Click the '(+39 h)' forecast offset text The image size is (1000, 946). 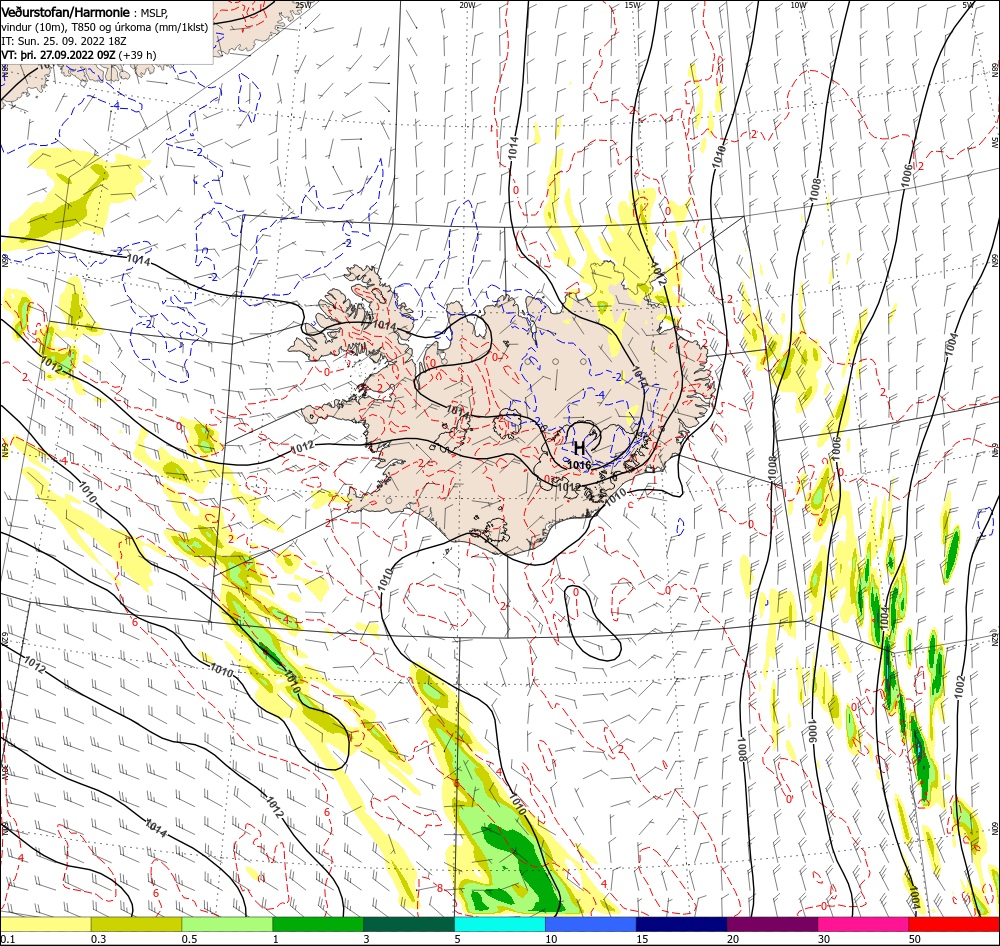pos(137,55)
